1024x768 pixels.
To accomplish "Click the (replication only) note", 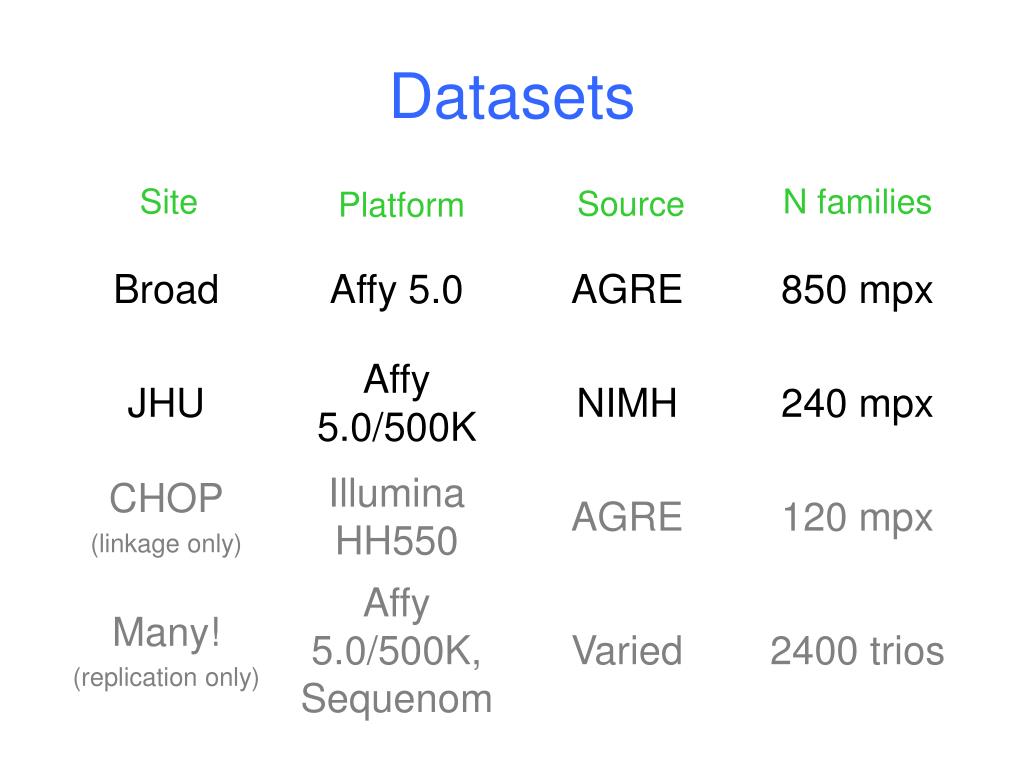I will tap(166, 678).
